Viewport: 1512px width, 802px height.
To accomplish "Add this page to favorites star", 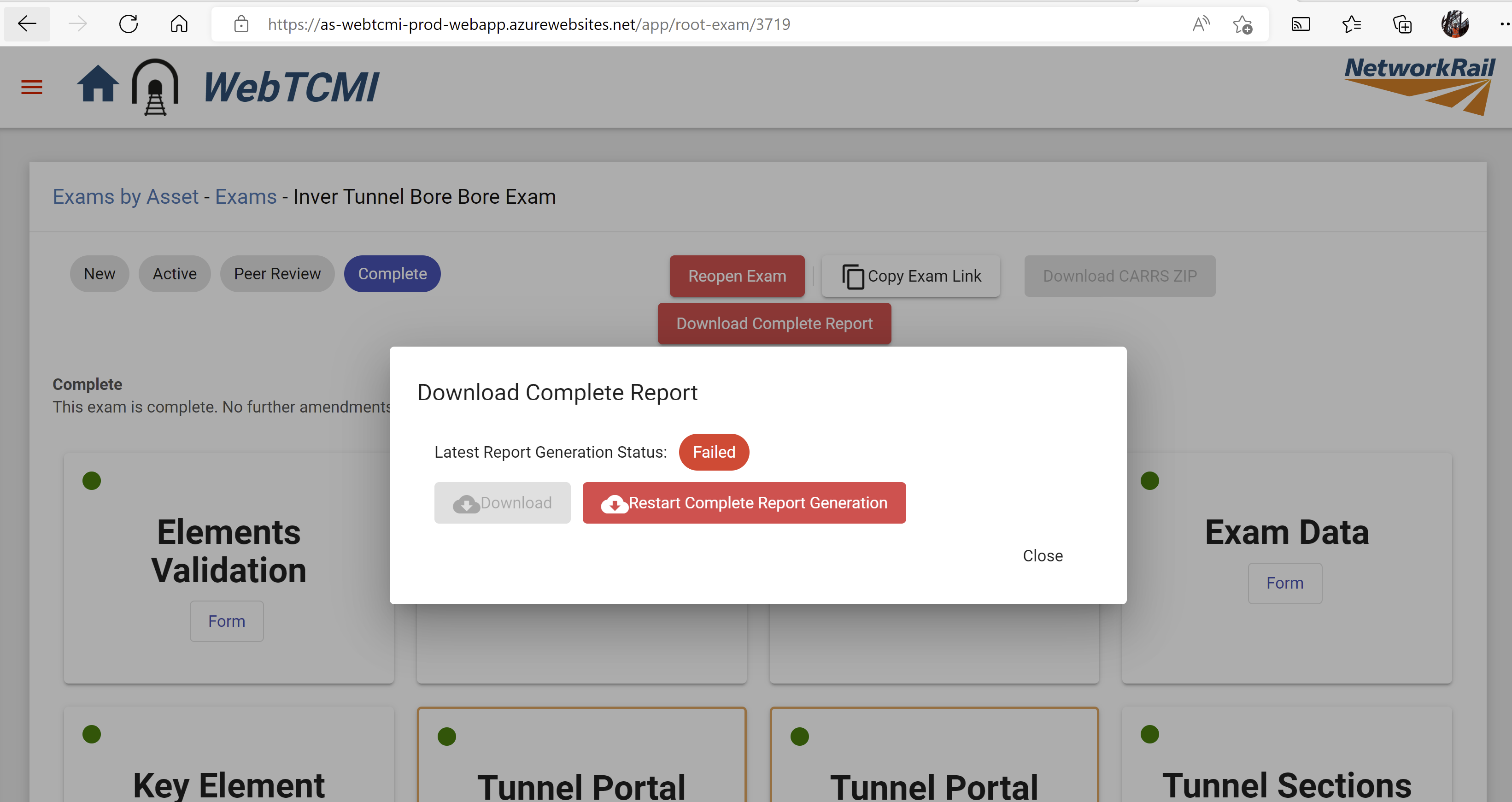I will [x=1242, y=24].
